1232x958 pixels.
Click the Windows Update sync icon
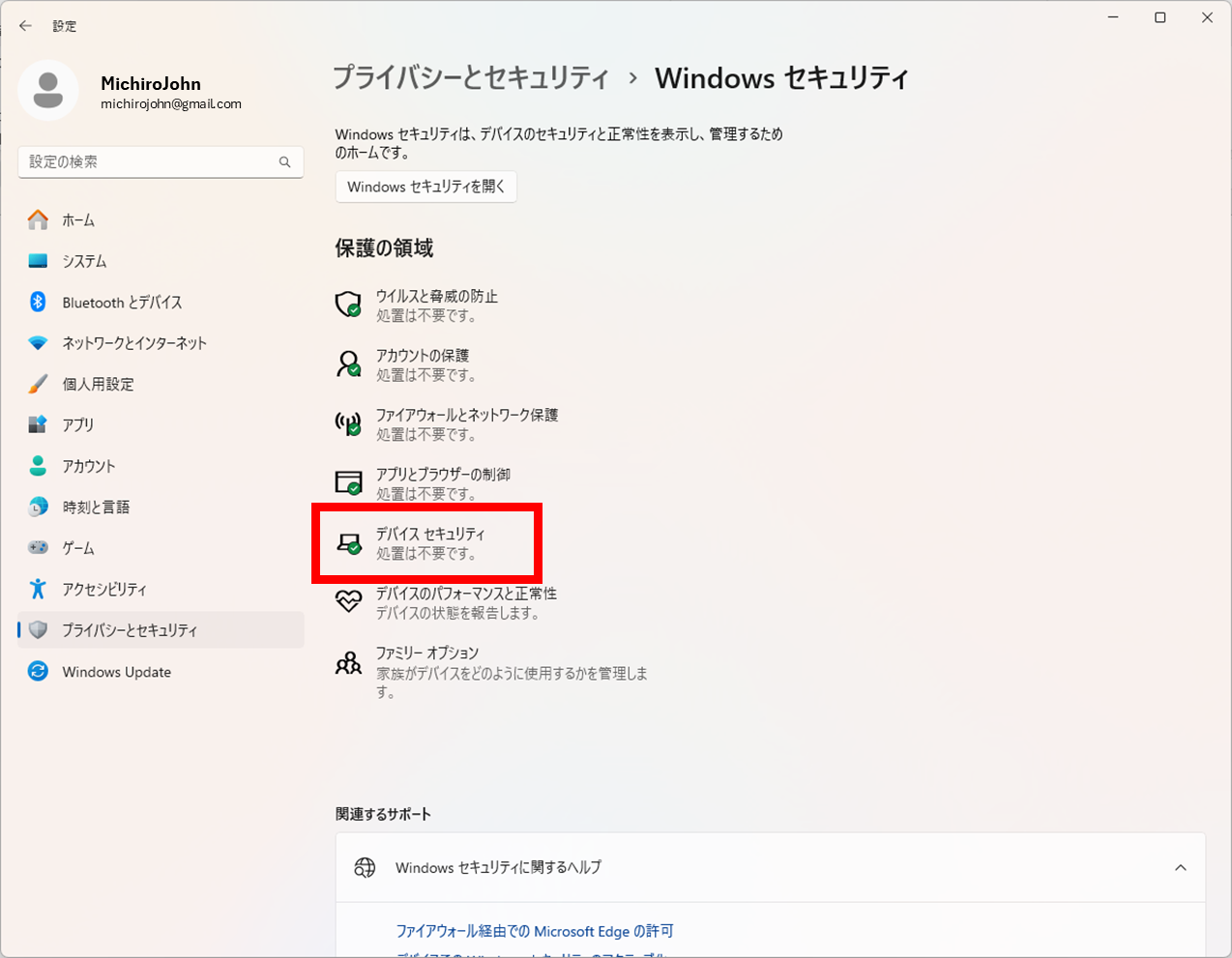[x=38, y=671]
